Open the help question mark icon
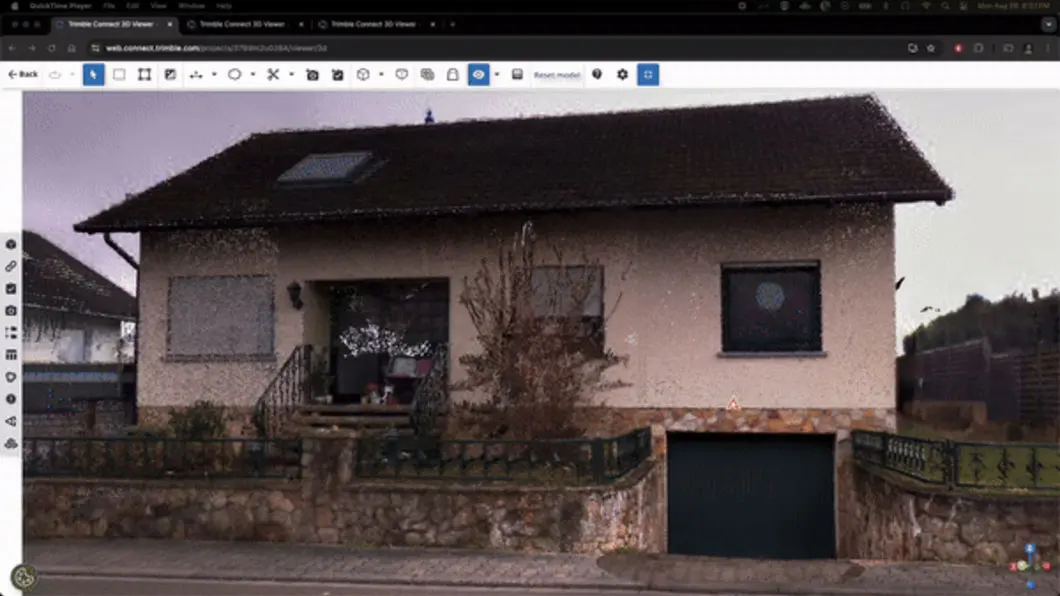Viewport: 1060px width, 596px height. [597, 75]
